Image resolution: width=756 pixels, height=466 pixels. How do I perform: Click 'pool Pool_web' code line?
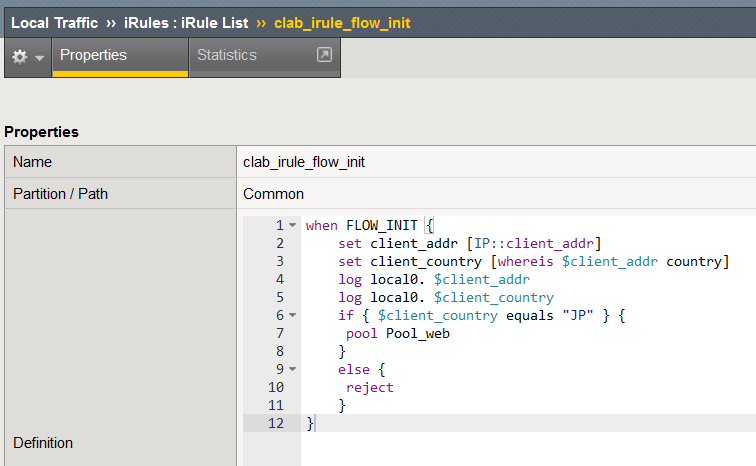click(x=398, y=333)
